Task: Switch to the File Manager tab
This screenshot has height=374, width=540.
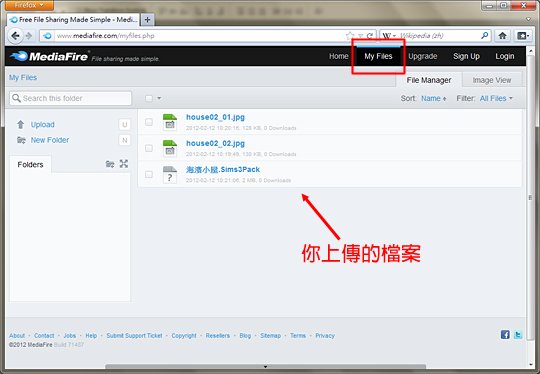Action: click(x=429, y=80)
